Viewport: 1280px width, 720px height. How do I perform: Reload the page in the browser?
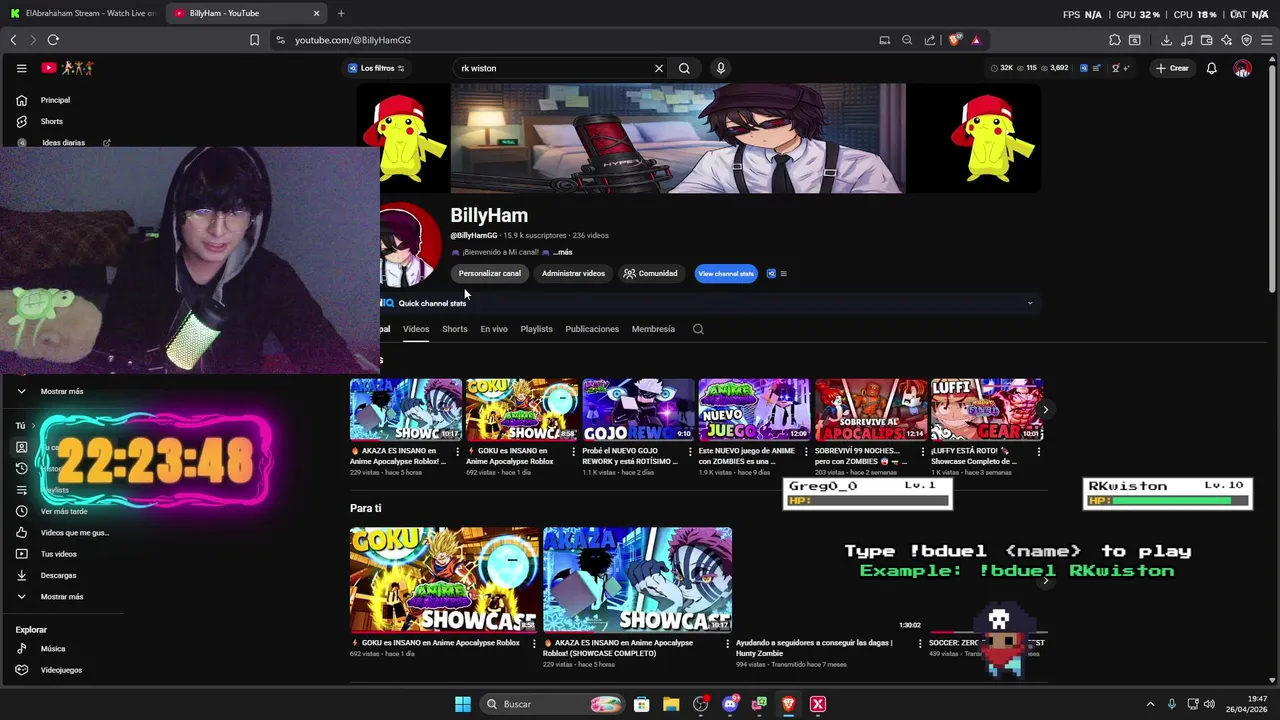click(x=53, y=40)
